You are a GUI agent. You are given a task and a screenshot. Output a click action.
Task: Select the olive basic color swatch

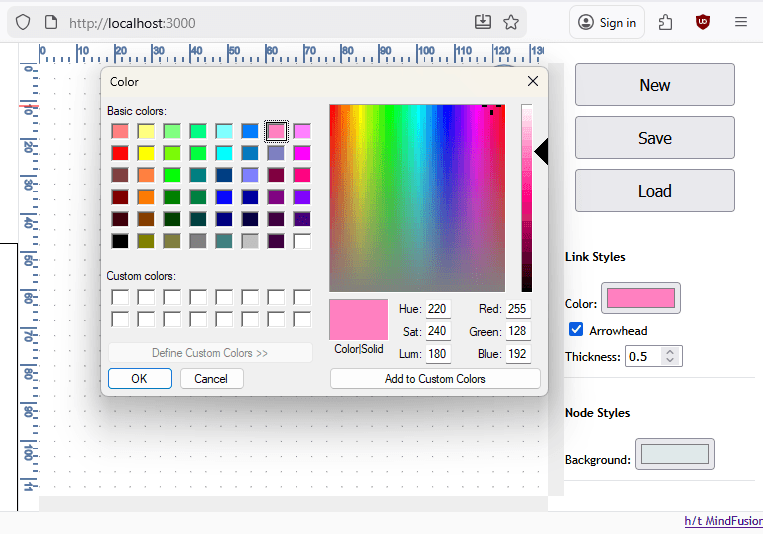[146, 241]
